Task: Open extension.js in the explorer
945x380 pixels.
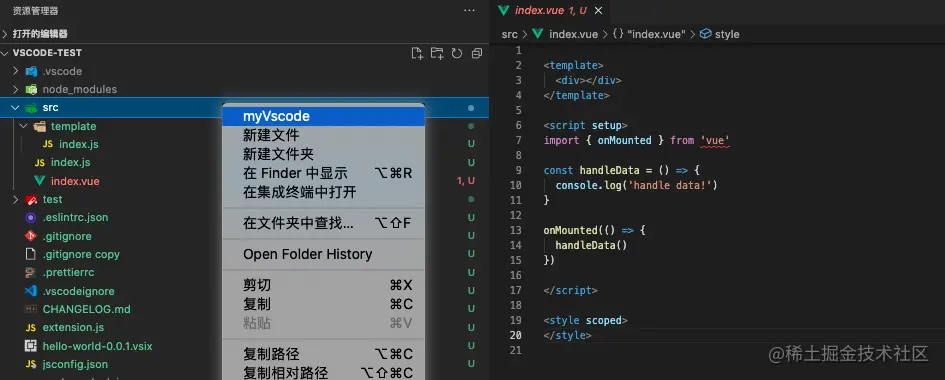Action: coord(73,328)
